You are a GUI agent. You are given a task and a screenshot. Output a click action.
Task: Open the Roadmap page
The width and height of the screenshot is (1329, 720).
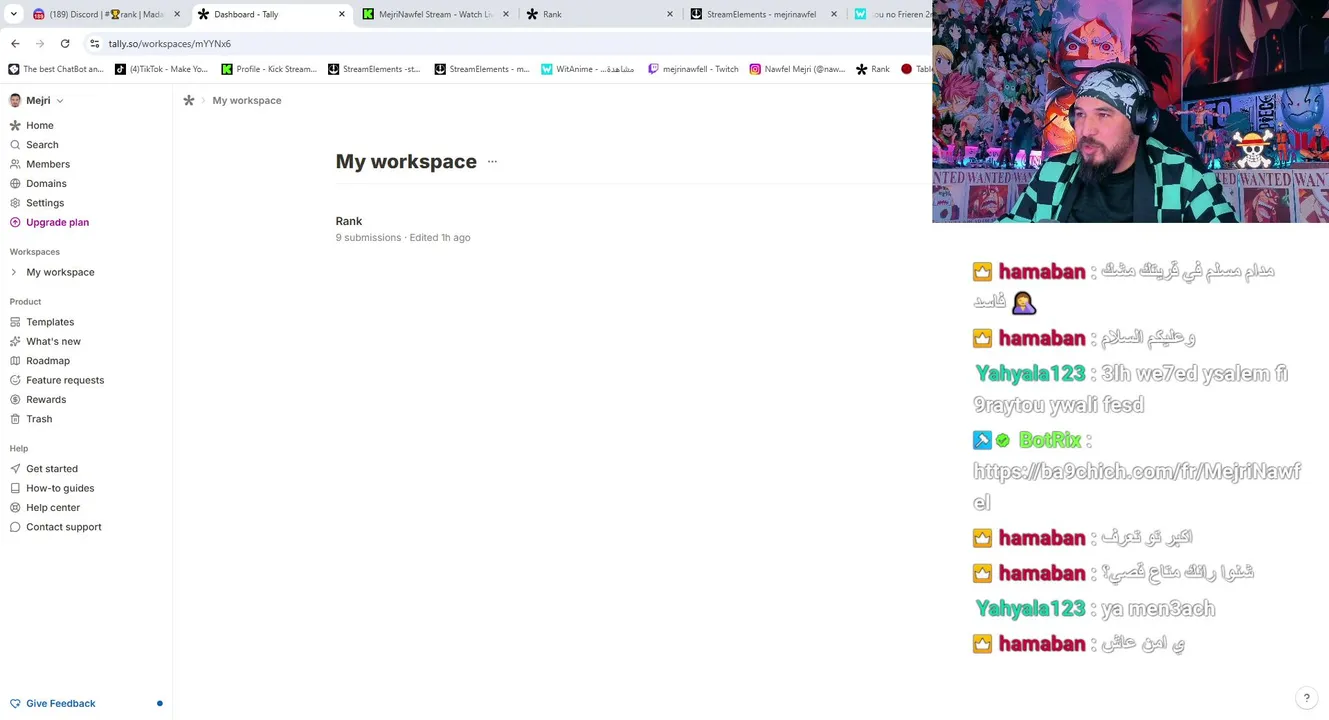[48, 361]
